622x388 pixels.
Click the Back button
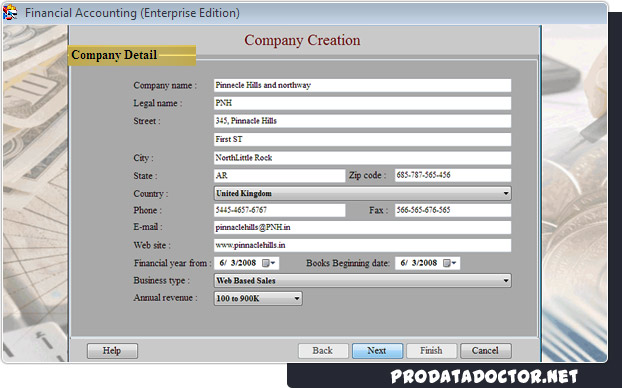[x=323, y=351]
